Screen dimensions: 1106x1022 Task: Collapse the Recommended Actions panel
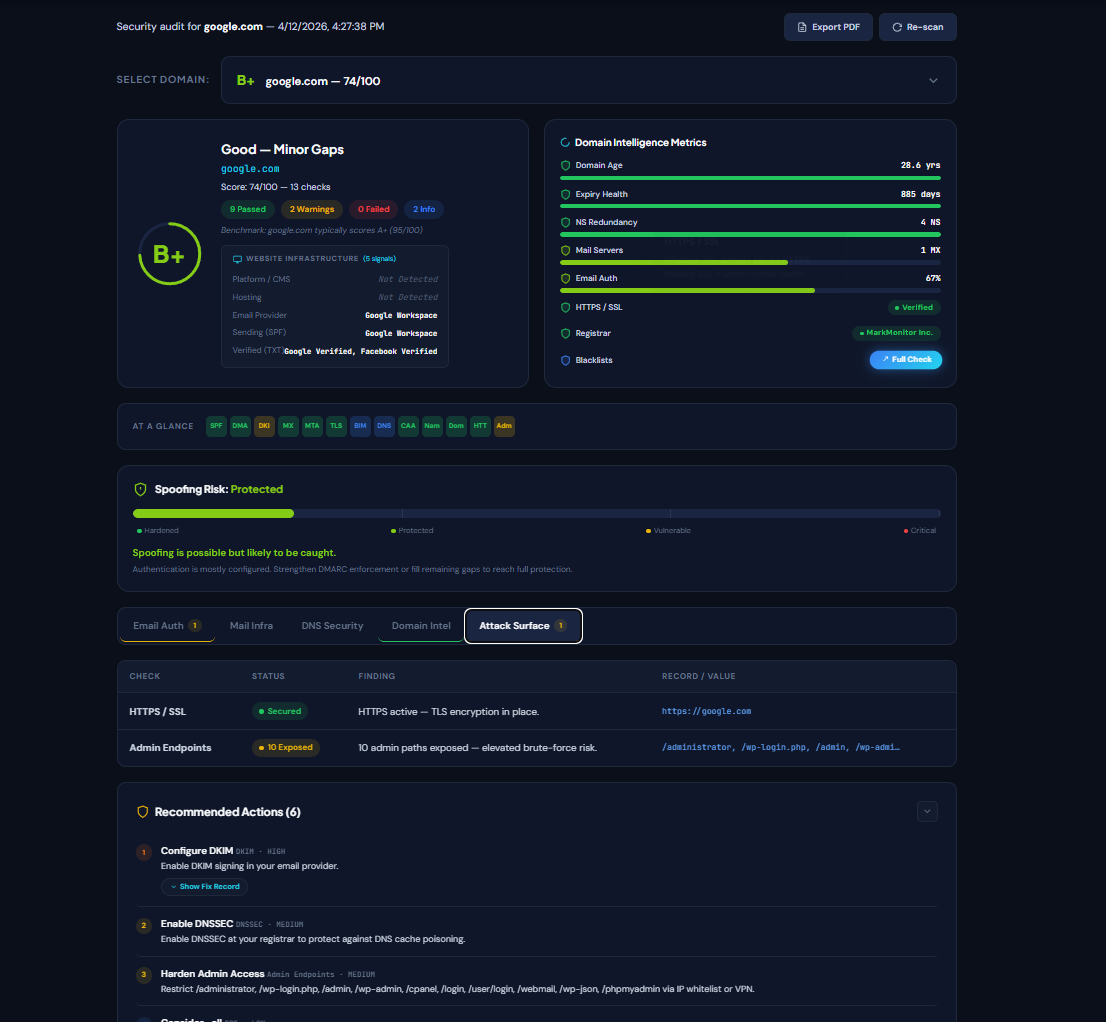(927, 811)
